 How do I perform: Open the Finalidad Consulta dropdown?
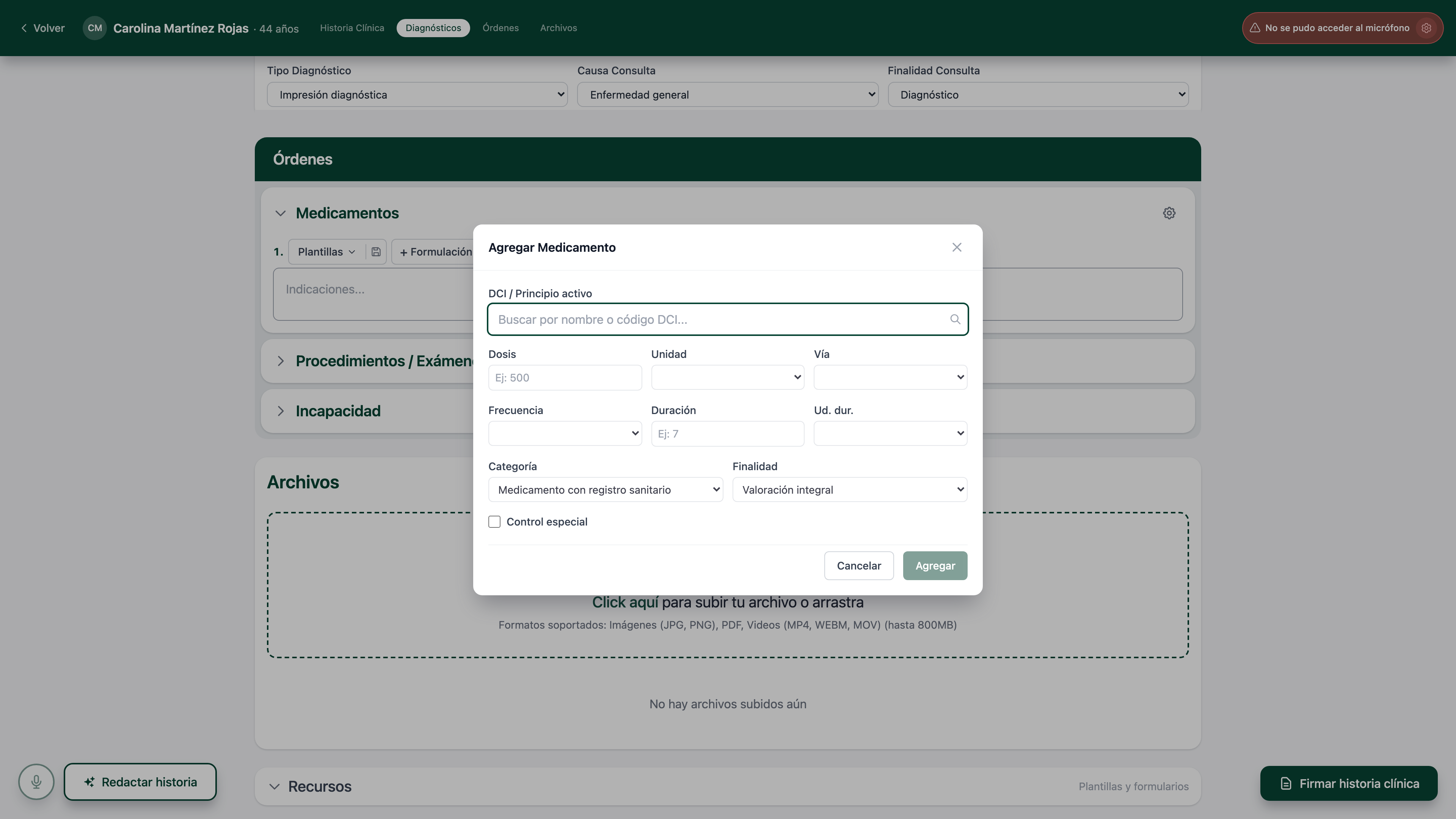[x=1038, y=94]
